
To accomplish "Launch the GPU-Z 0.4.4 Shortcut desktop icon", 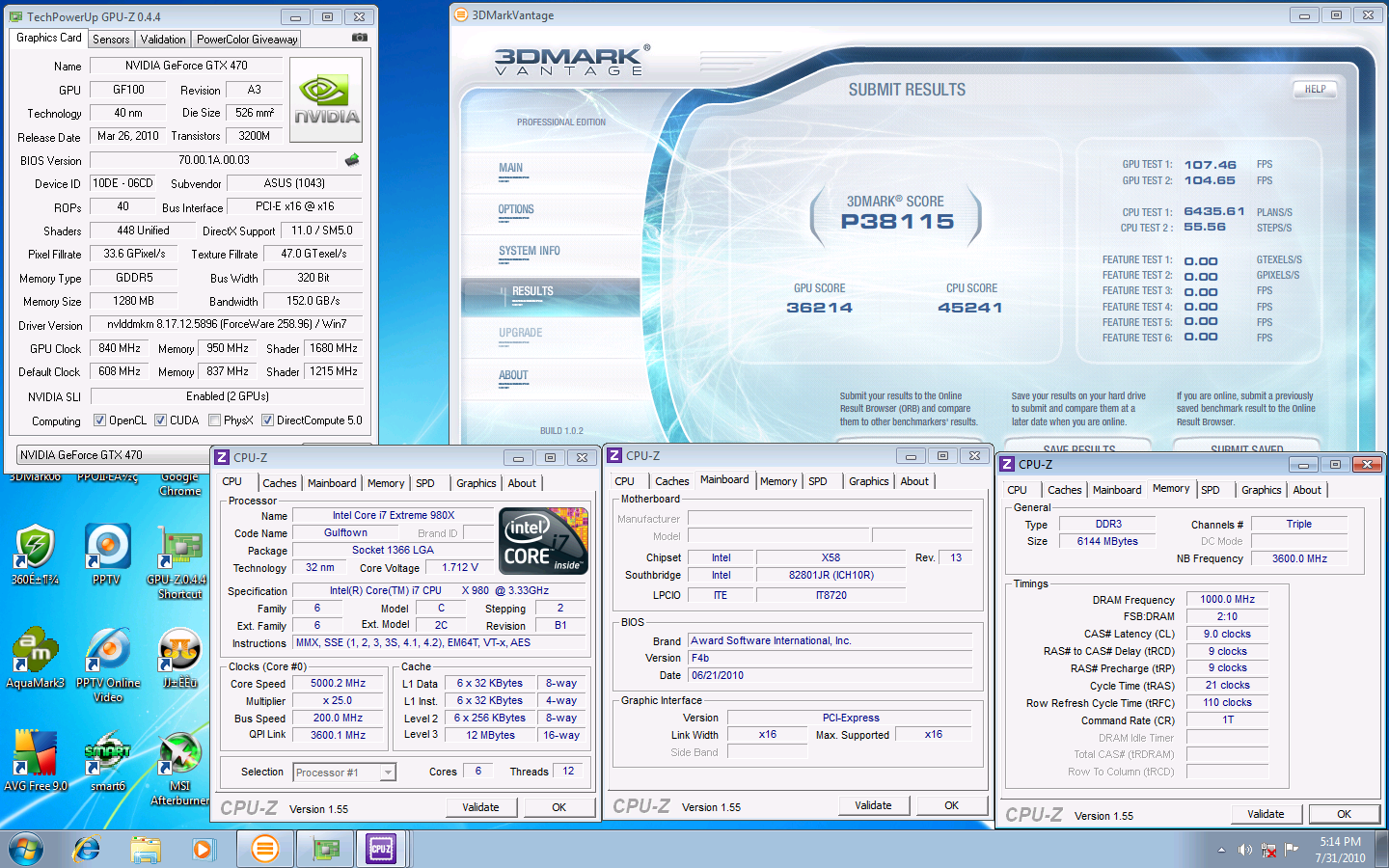I will click(179, 561).
